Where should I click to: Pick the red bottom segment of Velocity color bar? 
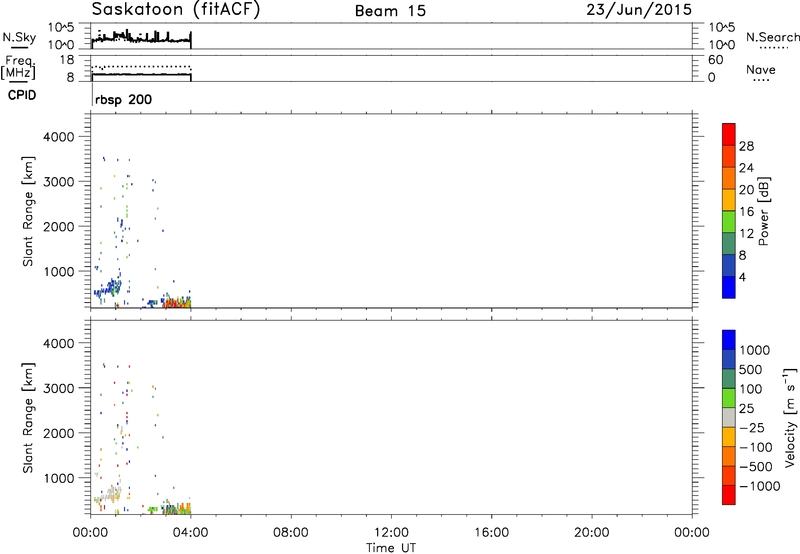pyautogui.click(x=729, y=495)
